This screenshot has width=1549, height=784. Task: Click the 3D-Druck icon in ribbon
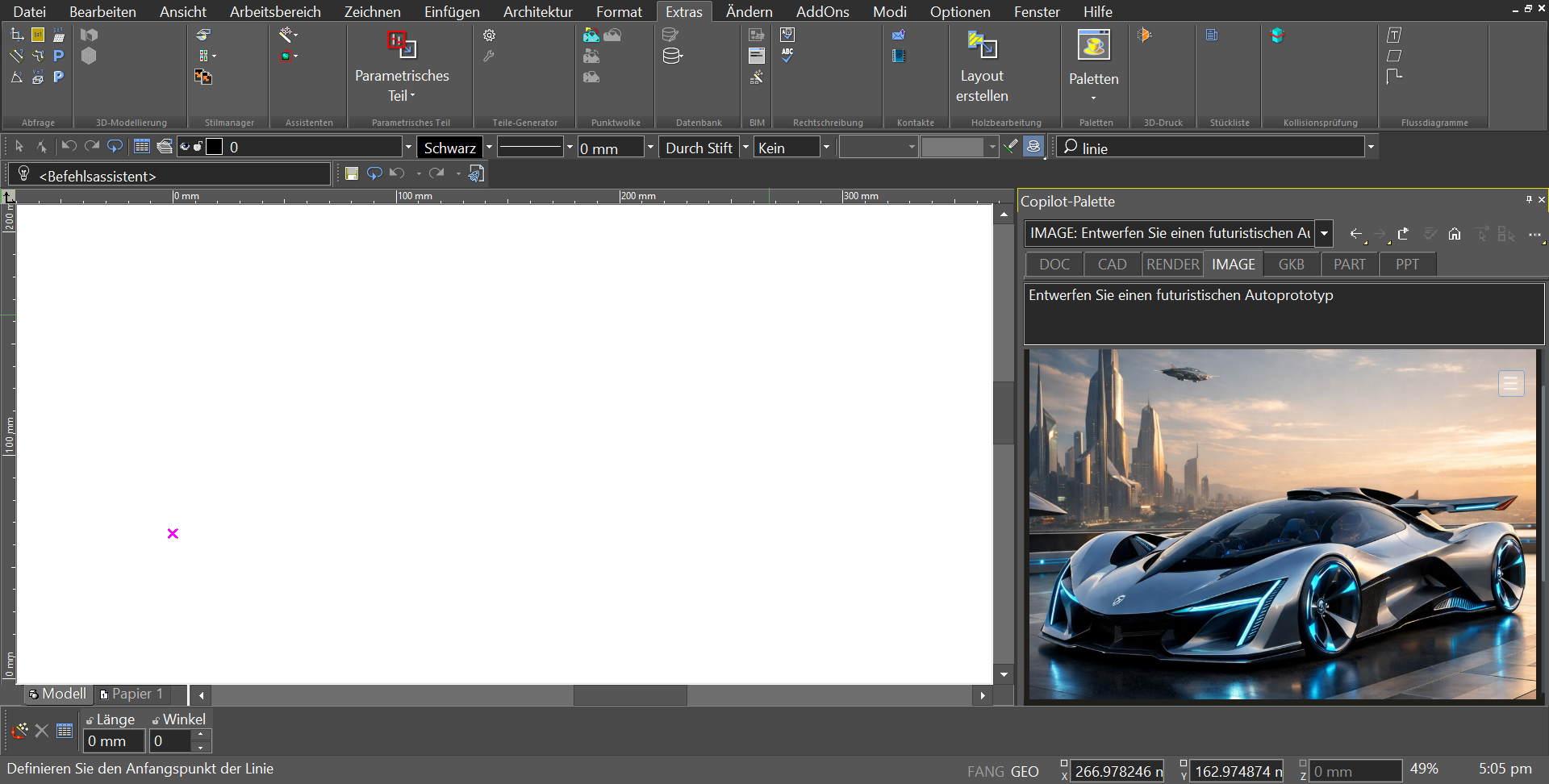point(1145,35)
